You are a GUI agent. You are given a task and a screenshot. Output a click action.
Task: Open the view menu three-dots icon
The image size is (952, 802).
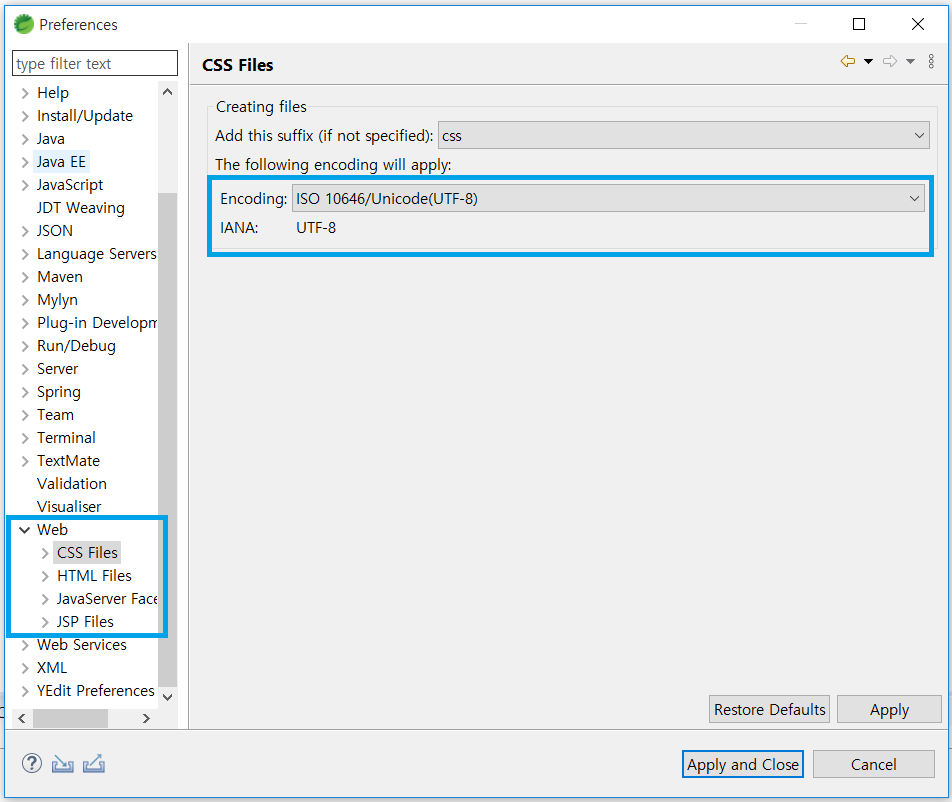point(931,61)
